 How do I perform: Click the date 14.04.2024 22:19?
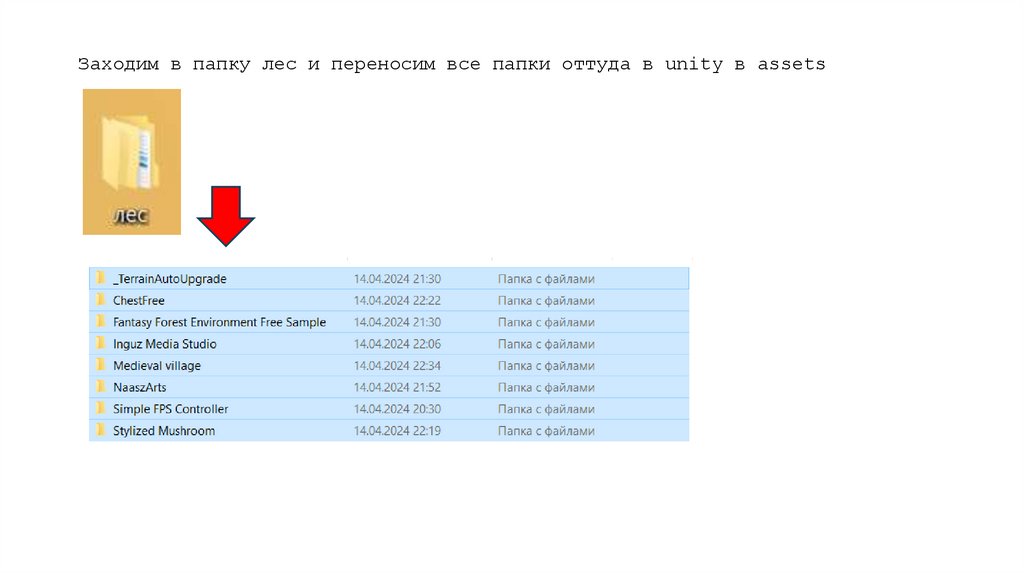click(397, 431)
